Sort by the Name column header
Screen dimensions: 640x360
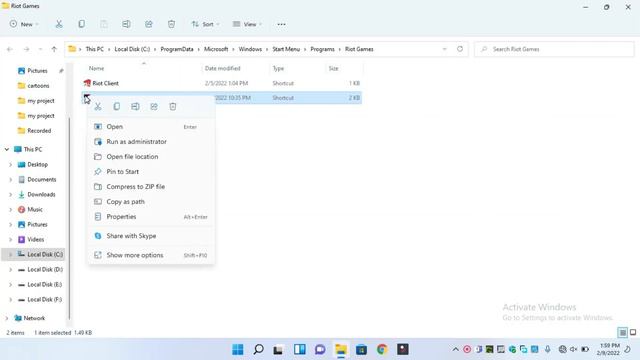click(97, 68)
